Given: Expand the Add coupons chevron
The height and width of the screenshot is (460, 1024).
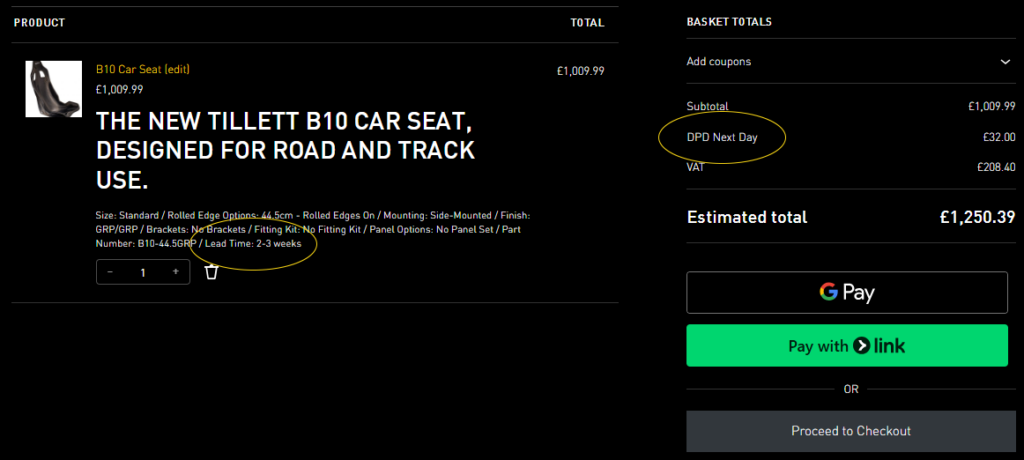Looking at the screenshot, I should coord(1005,62).
